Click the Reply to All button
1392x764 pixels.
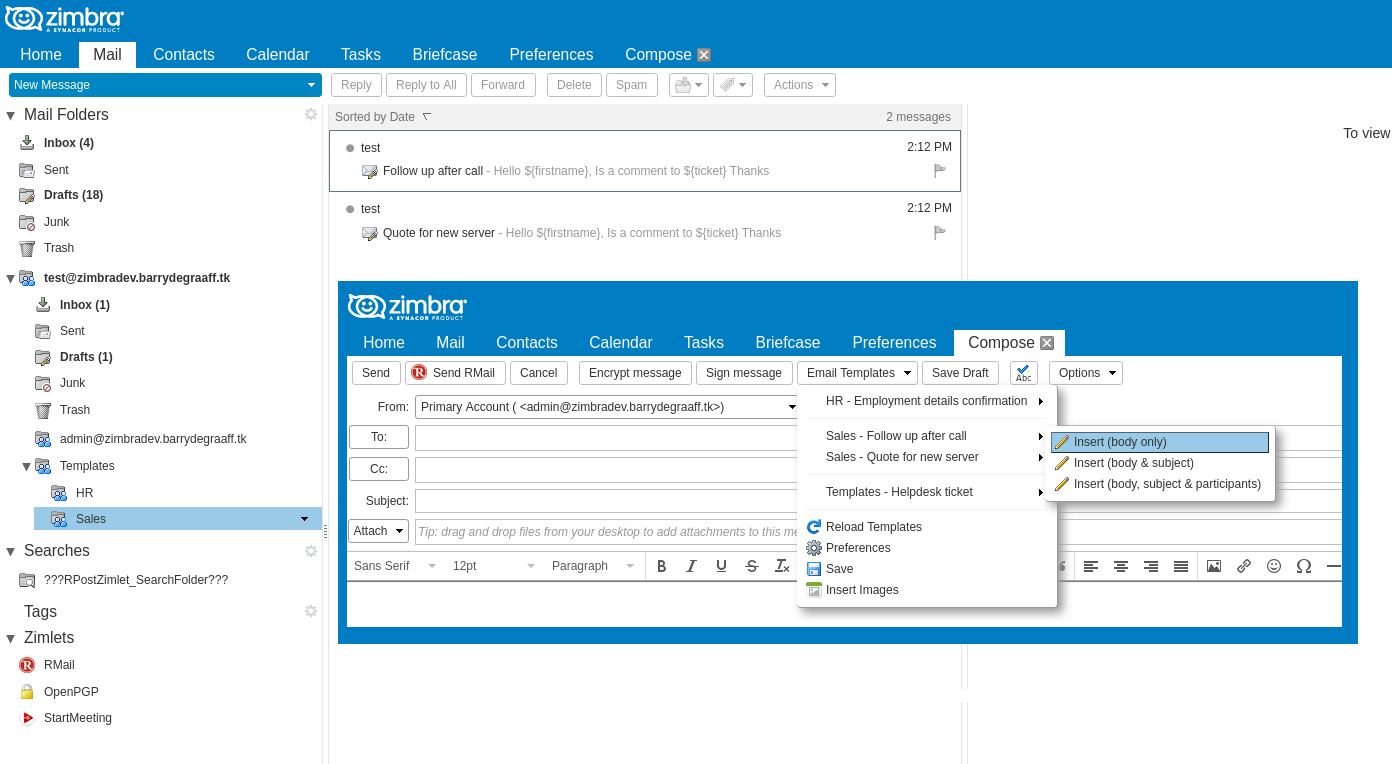(426, 85)
